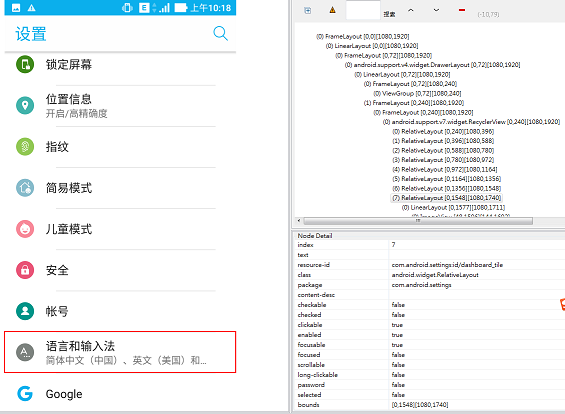
Task: Click the orange warning triangle toolbar icon
Action: pyautogui.click(x=332, y=10)
